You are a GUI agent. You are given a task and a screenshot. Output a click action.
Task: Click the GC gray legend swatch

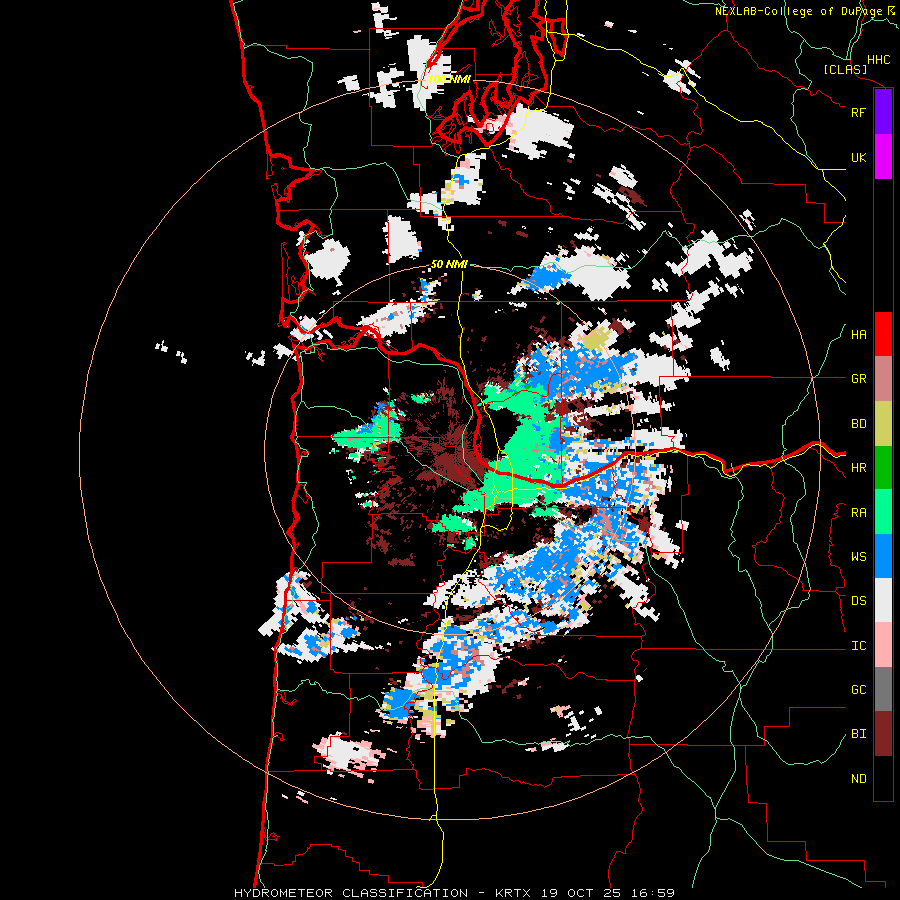tap(883, 689)
